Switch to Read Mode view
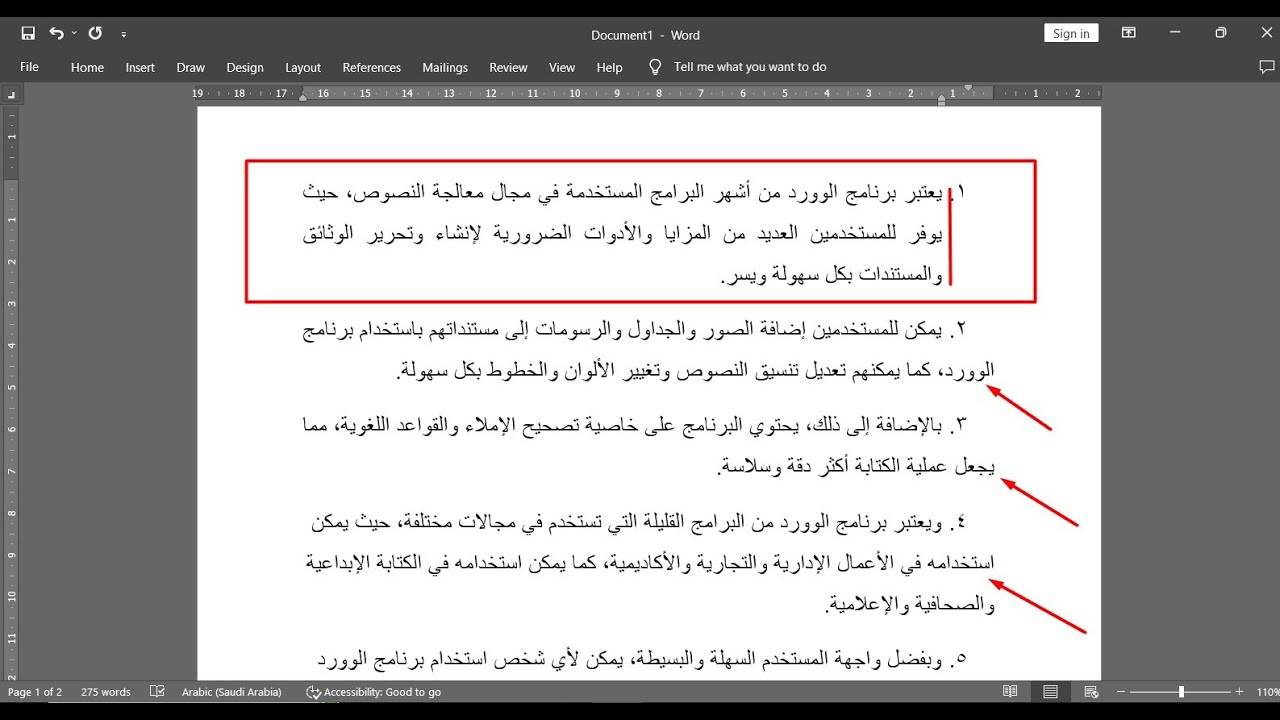The height and width of the screenshot is (720, 1280). pos(1010,692)
